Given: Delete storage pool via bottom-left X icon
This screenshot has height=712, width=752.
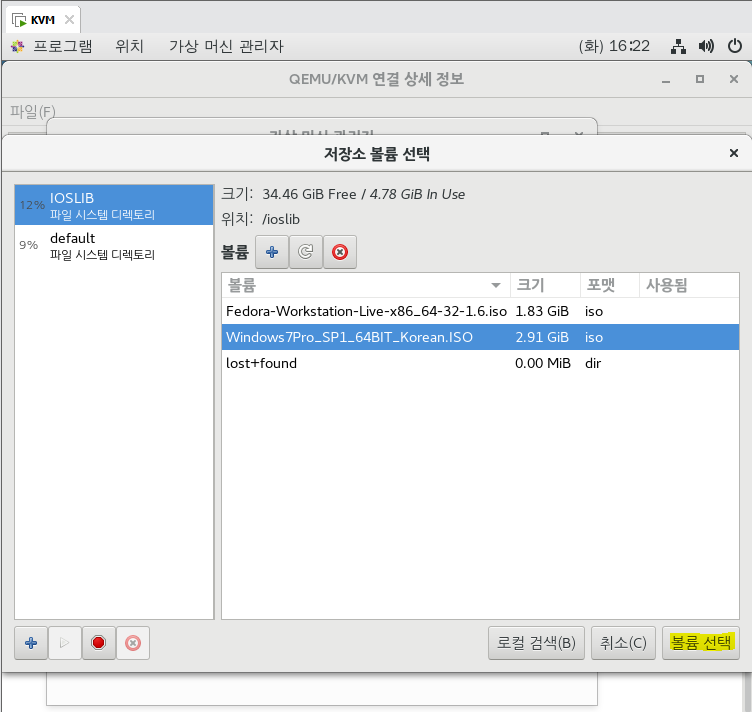Looking at the screenshot, I should pyautogui.click(x=133, y=642).
